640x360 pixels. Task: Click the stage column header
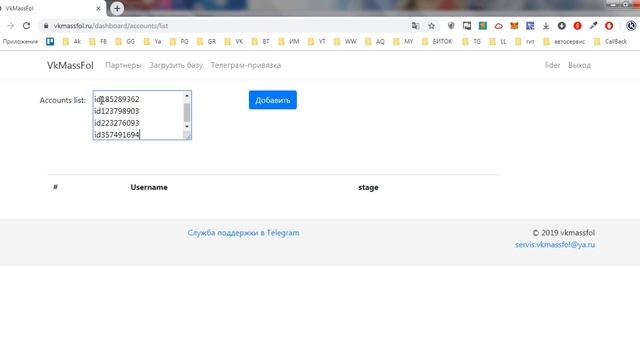368,187
